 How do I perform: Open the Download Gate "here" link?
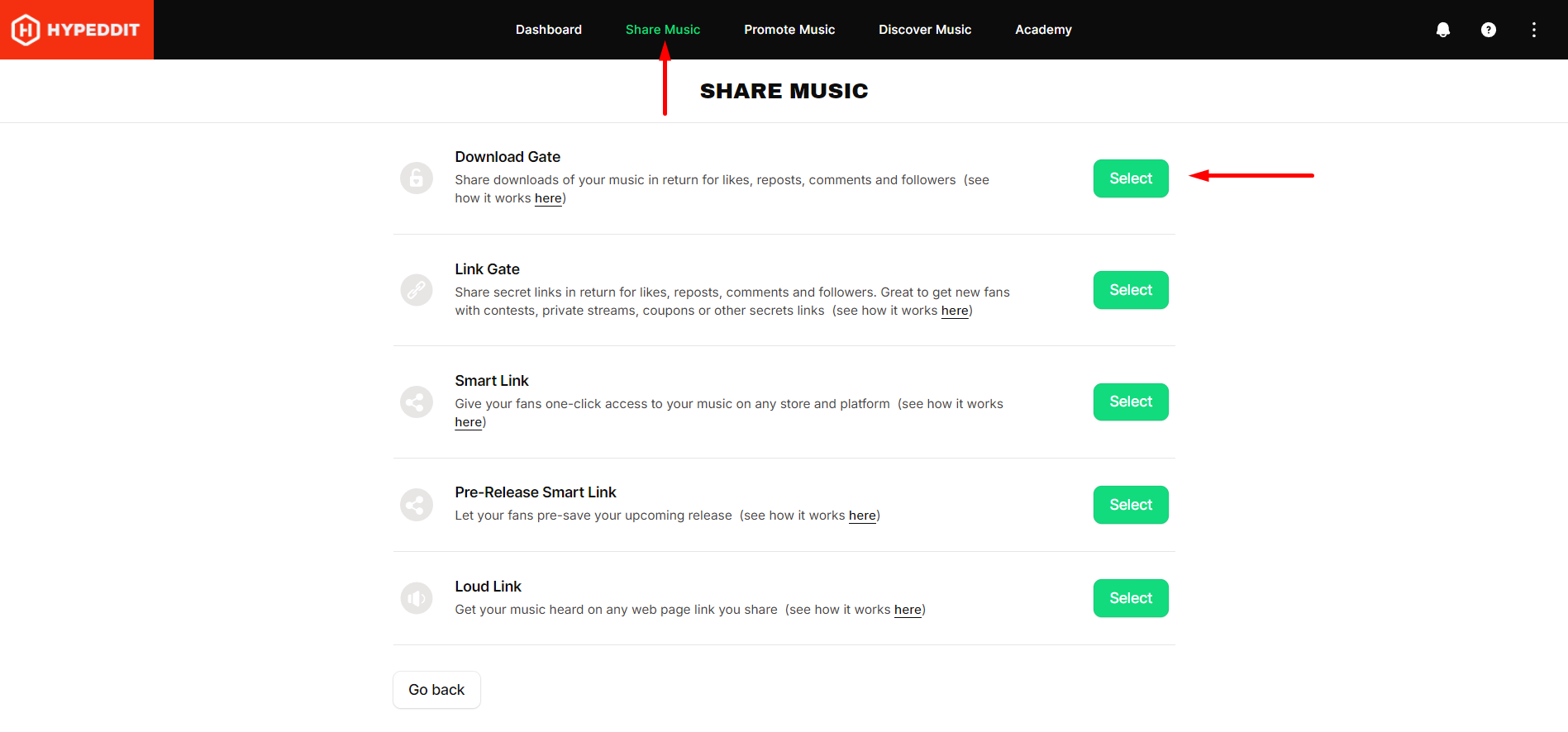coord(548,198)
